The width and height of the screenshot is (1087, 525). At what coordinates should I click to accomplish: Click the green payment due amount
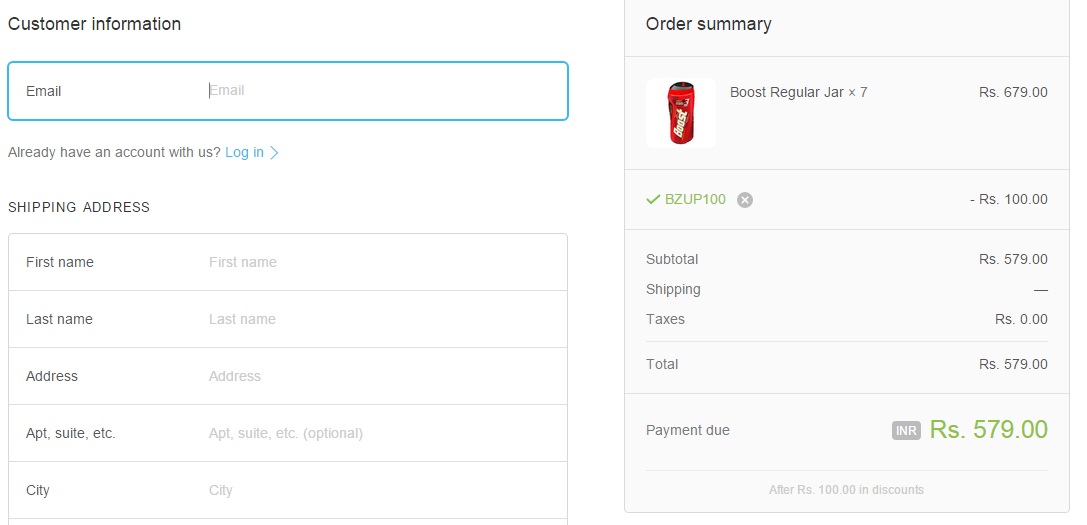pos(988,430)
